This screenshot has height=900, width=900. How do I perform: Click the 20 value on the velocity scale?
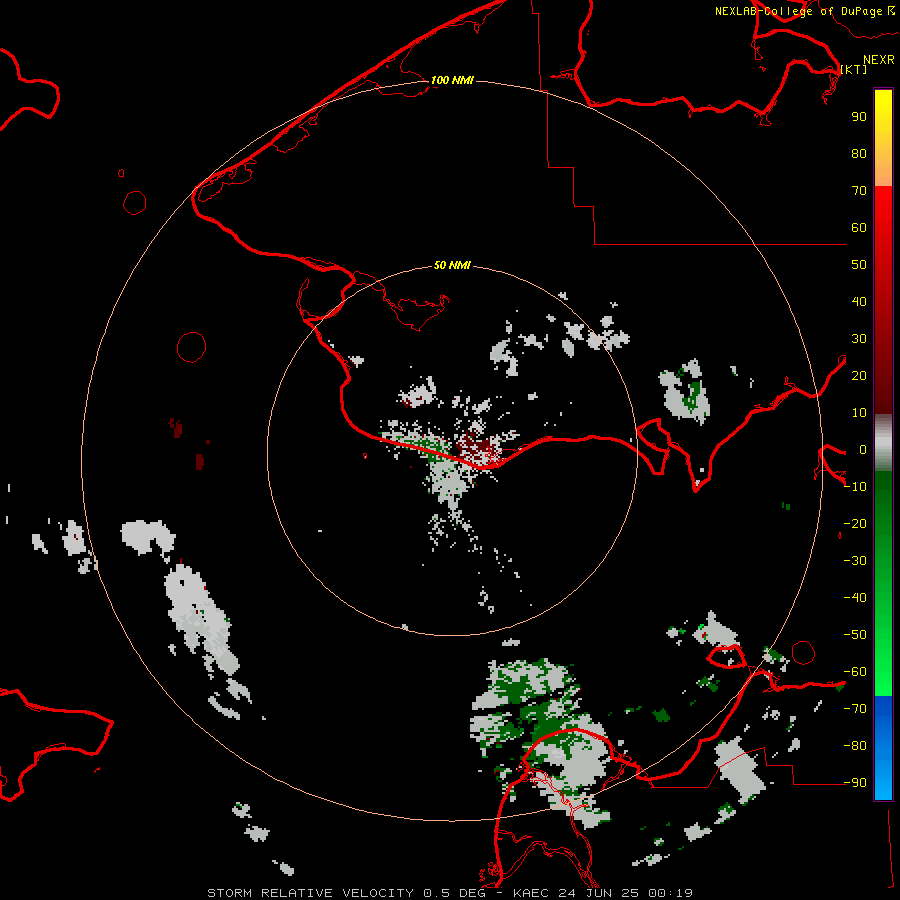click(x=859, y=375)
